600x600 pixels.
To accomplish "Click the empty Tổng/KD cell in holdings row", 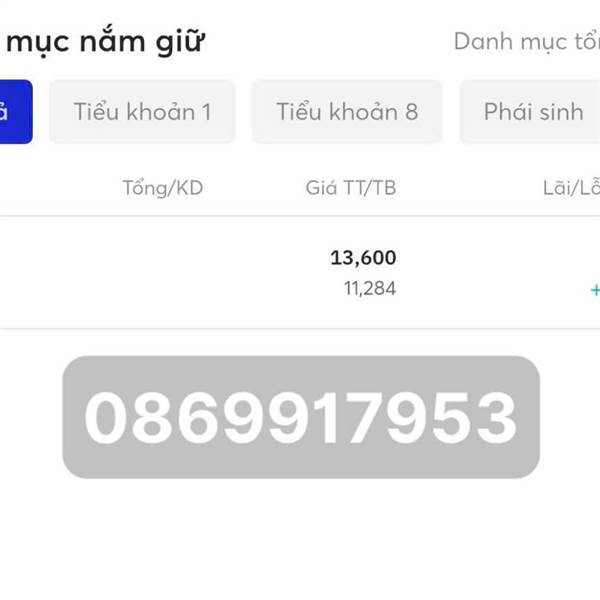I will click(163, 272).
